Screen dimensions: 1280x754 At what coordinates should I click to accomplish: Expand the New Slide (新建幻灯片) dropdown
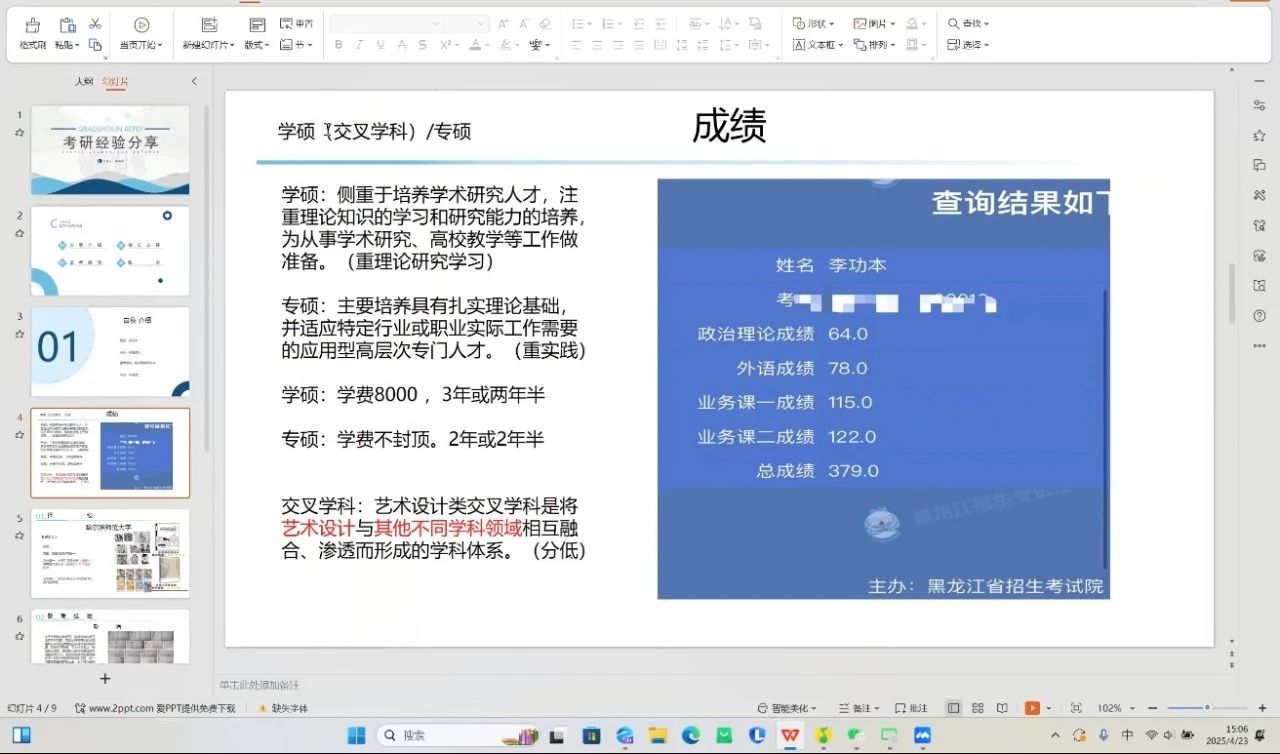(x=208, y=45)
